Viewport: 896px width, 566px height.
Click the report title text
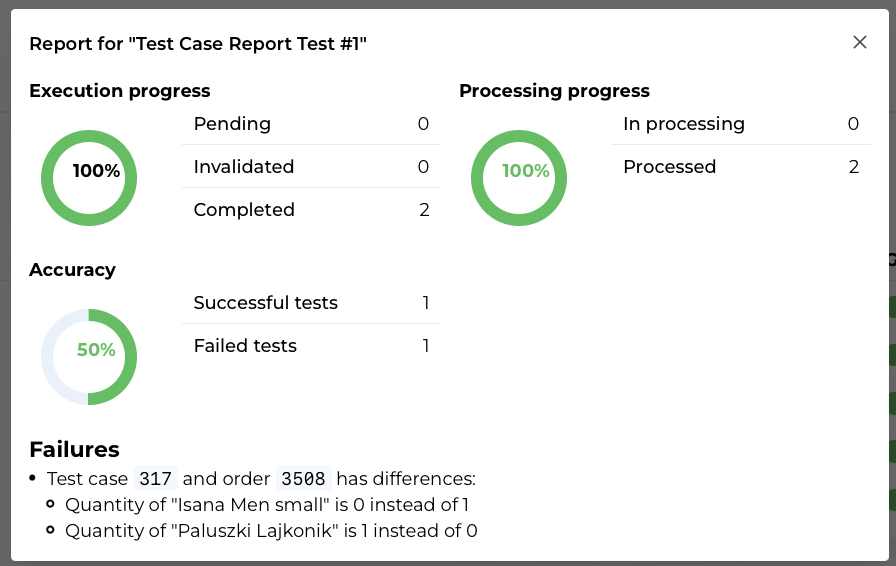198,43
